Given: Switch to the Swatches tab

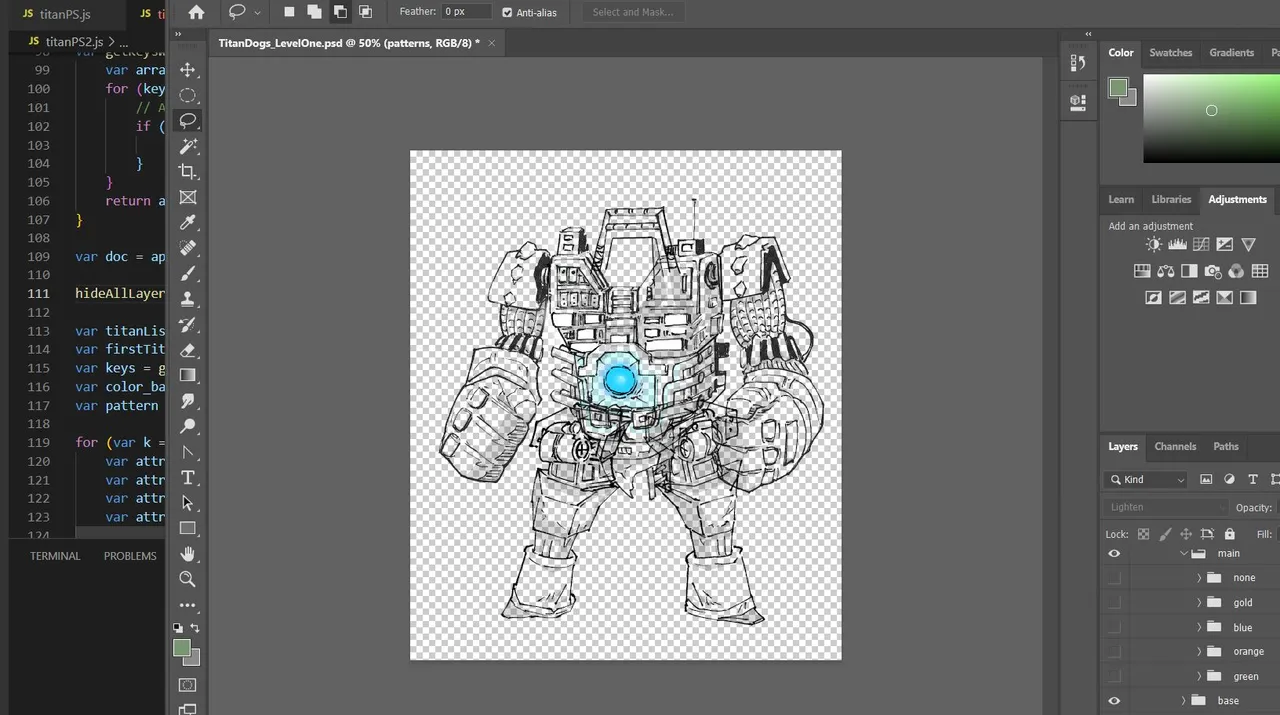Looking at the screenshot, I should point(1170,53).
